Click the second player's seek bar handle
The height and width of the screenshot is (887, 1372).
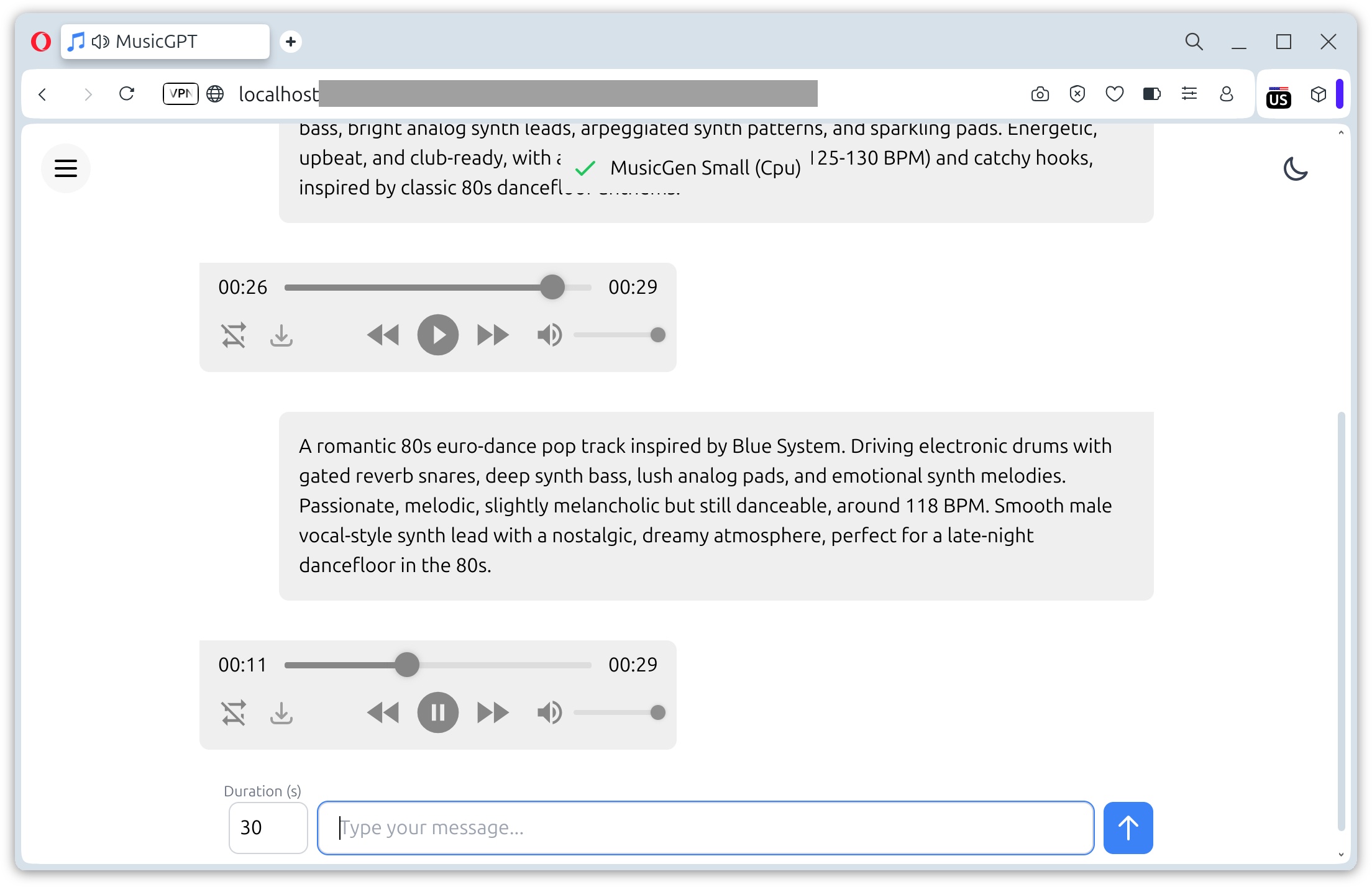tap(407, 665)
